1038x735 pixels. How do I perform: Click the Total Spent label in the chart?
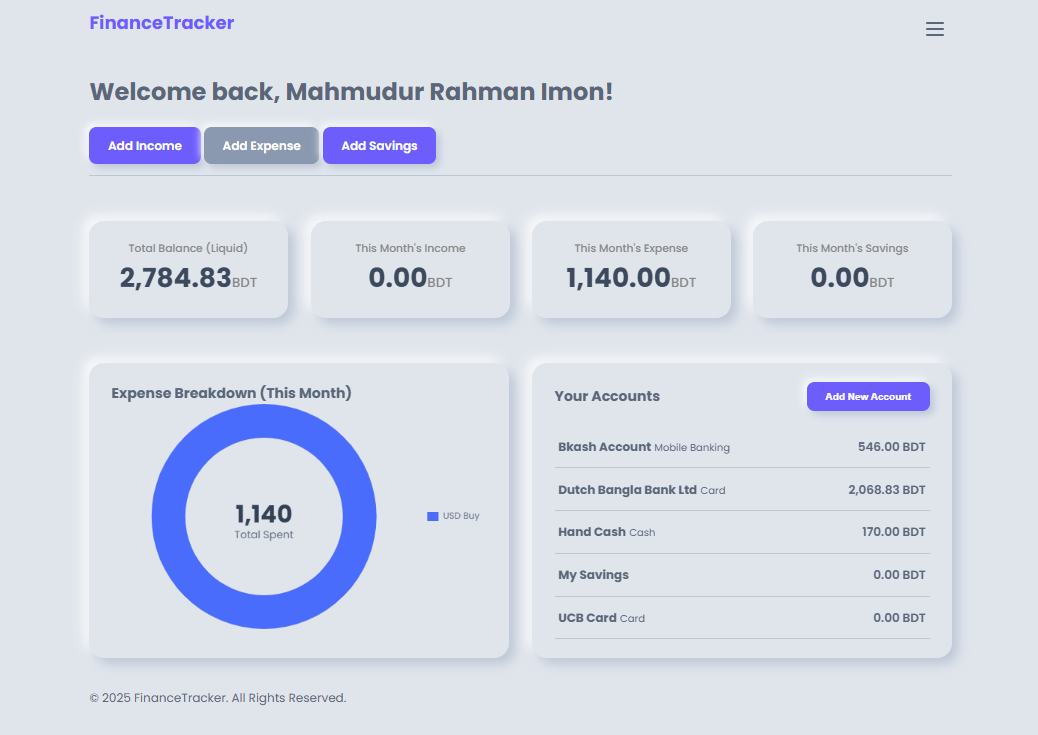(x=263, y=534)
